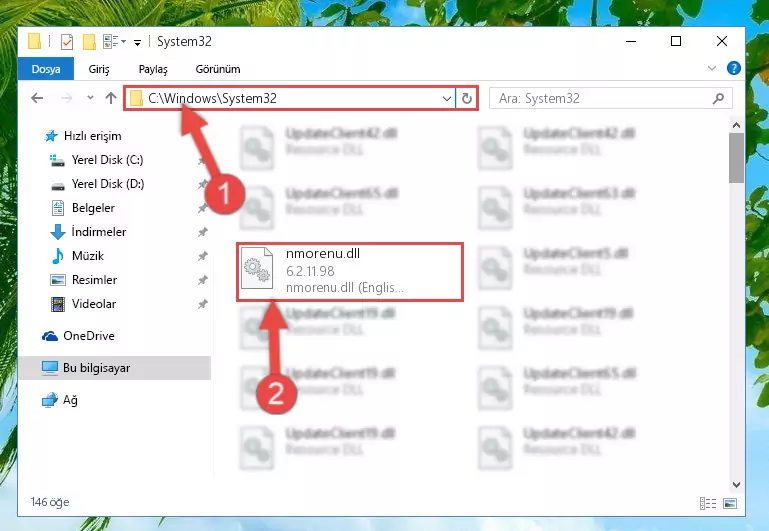Unpin Resimler using its pin icon
Viewport: 769px width, 531px height.
202,280
